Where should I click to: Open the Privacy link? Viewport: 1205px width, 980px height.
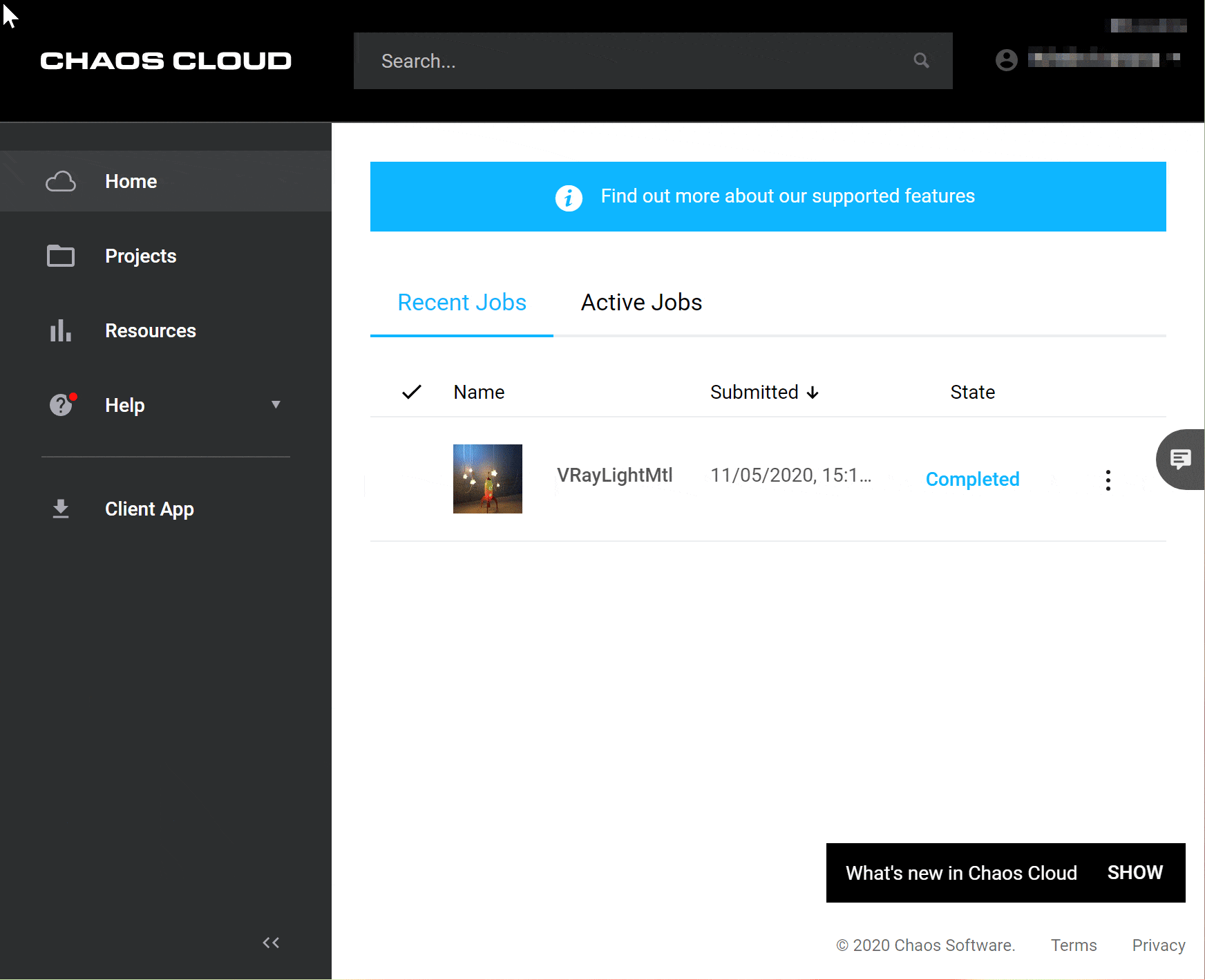pyautogui.click(x=1159, y=945)
